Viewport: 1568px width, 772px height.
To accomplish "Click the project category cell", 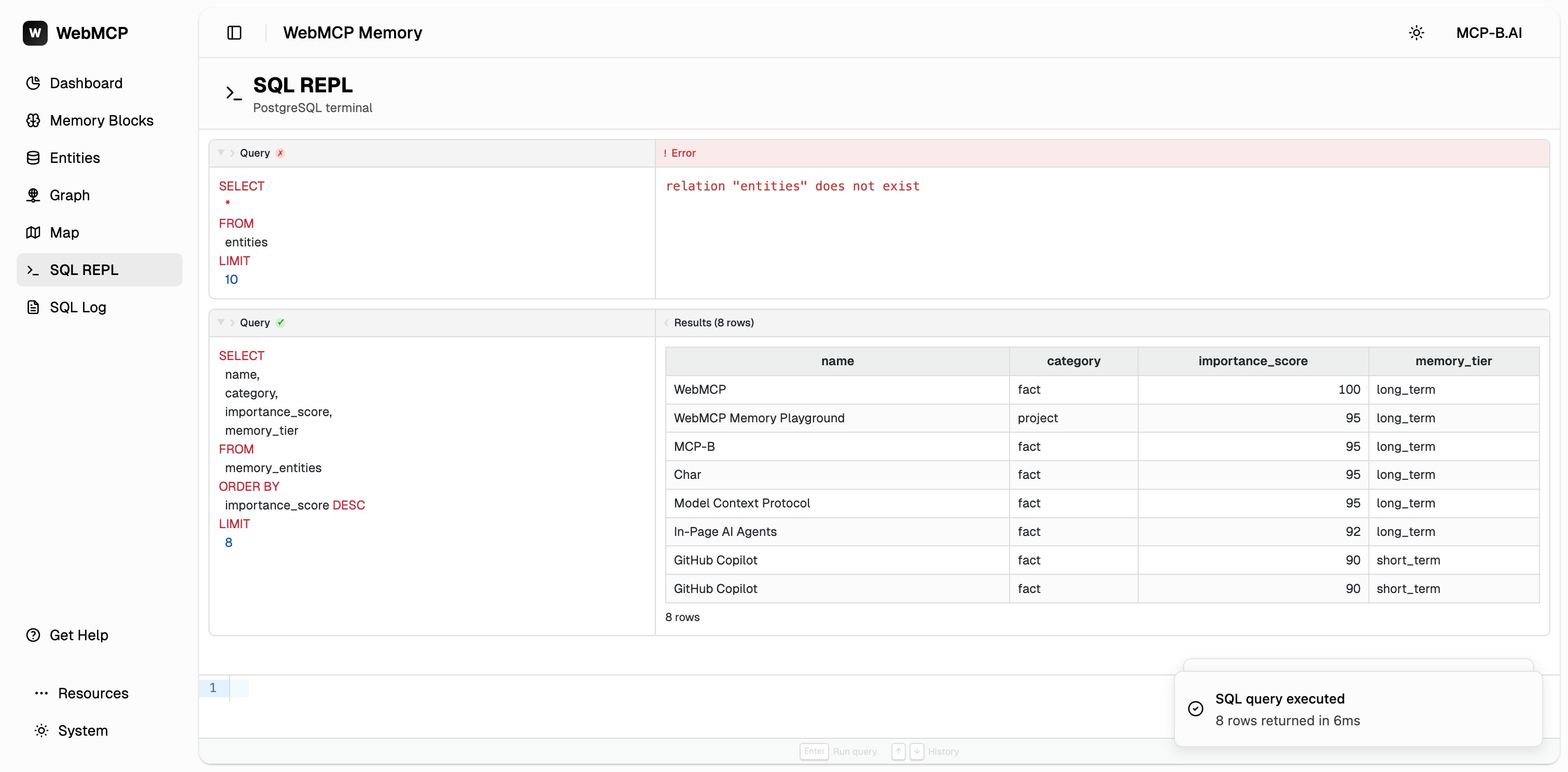I will 1073,418.
